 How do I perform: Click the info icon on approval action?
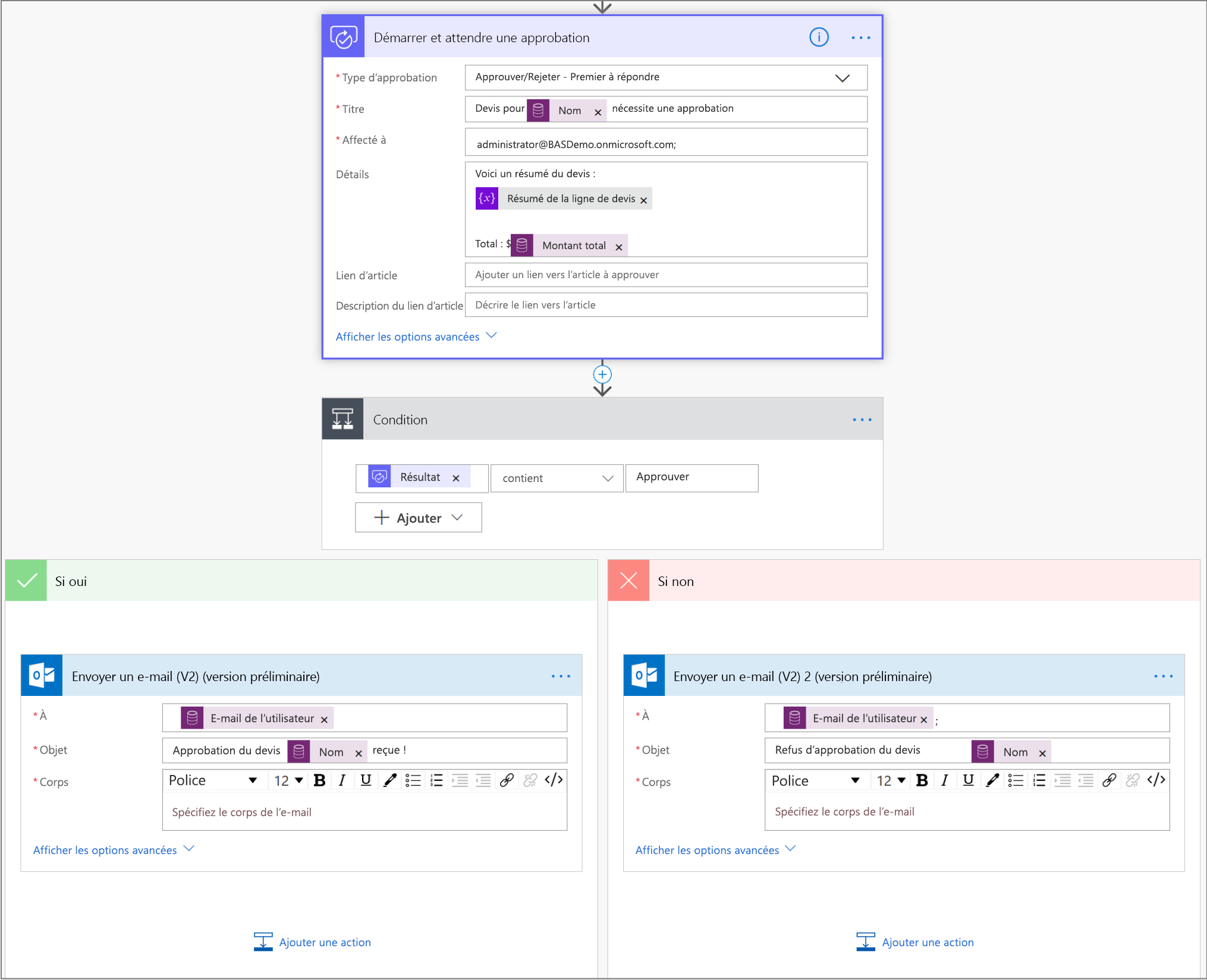coord(819,37)
